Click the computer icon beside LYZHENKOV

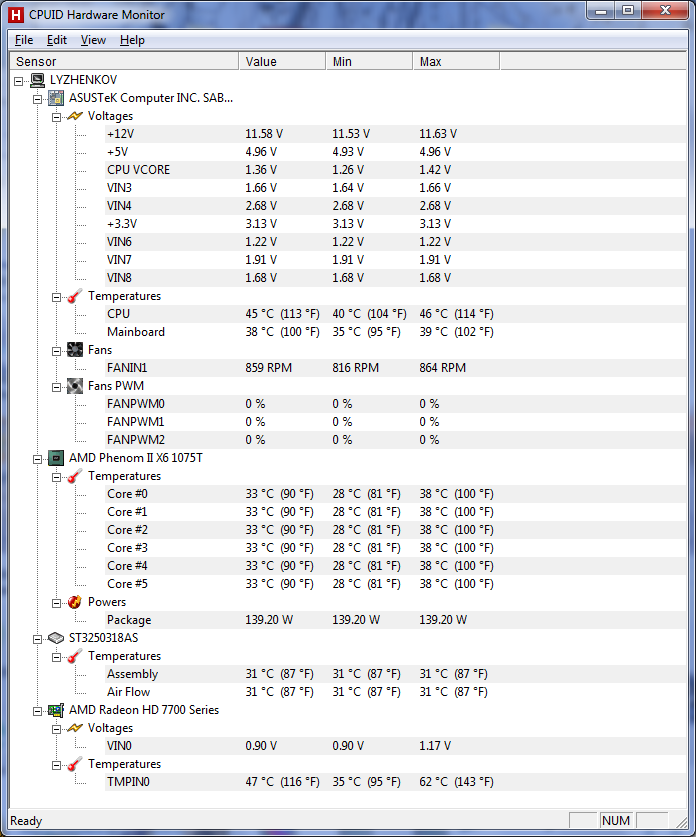(x=37, y=80)
